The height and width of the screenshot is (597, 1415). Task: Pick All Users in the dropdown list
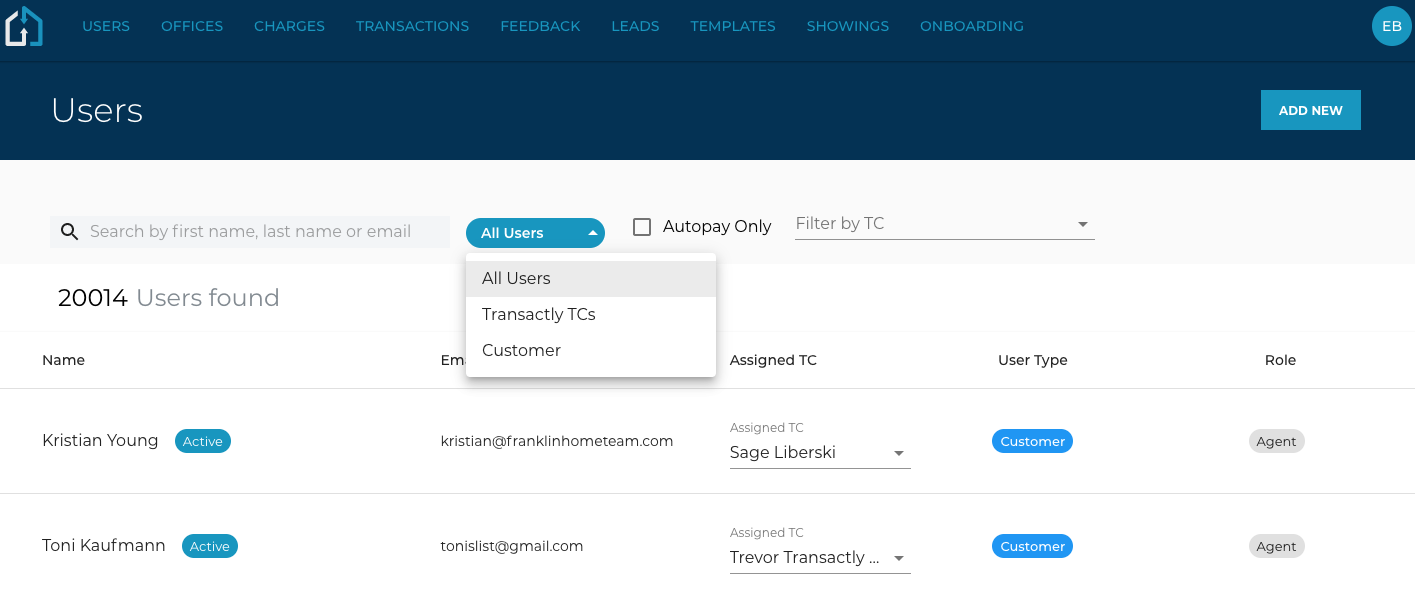click(x=516, y=278)
